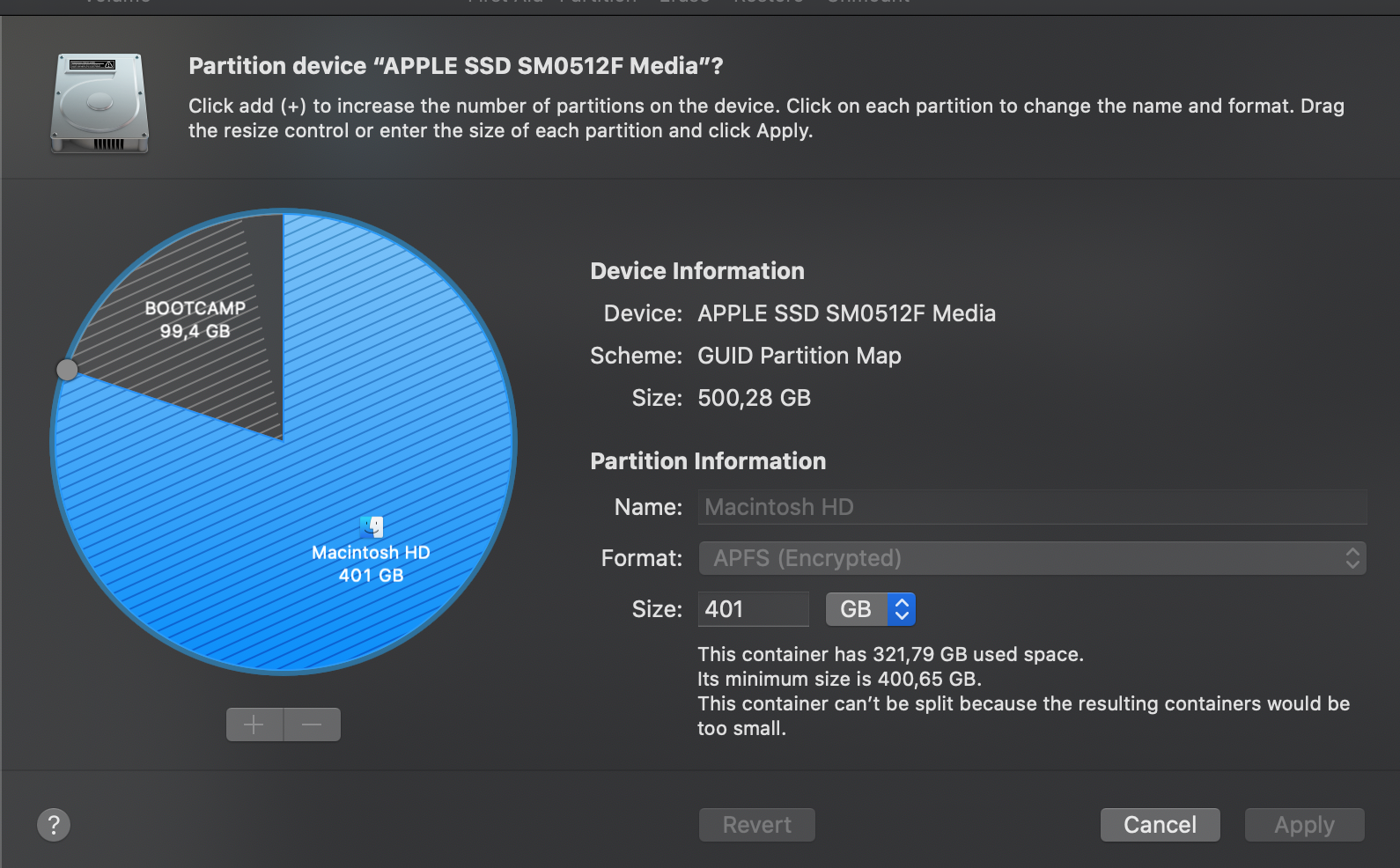The image size is (1400, 868).
Task: Select the BOOTCAMP 99,4 GB pie slice
Action: point(195,320)
